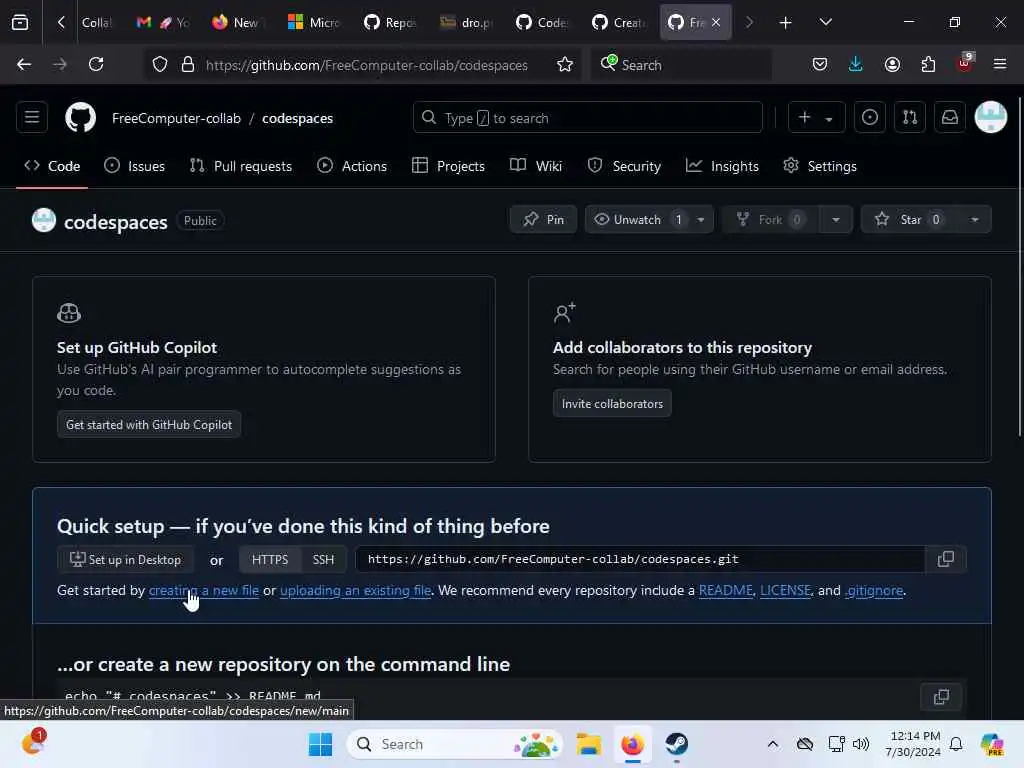Open the Pull requests repository tab
1024x768 pixels.
[240, 166]
